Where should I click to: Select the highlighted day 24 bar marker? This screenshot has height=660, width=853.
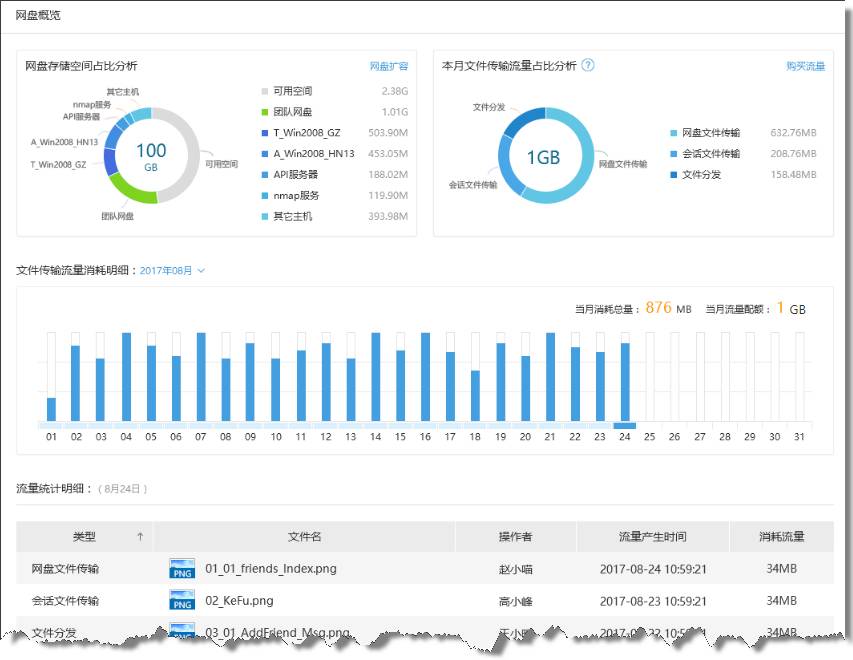pos(624,425)
